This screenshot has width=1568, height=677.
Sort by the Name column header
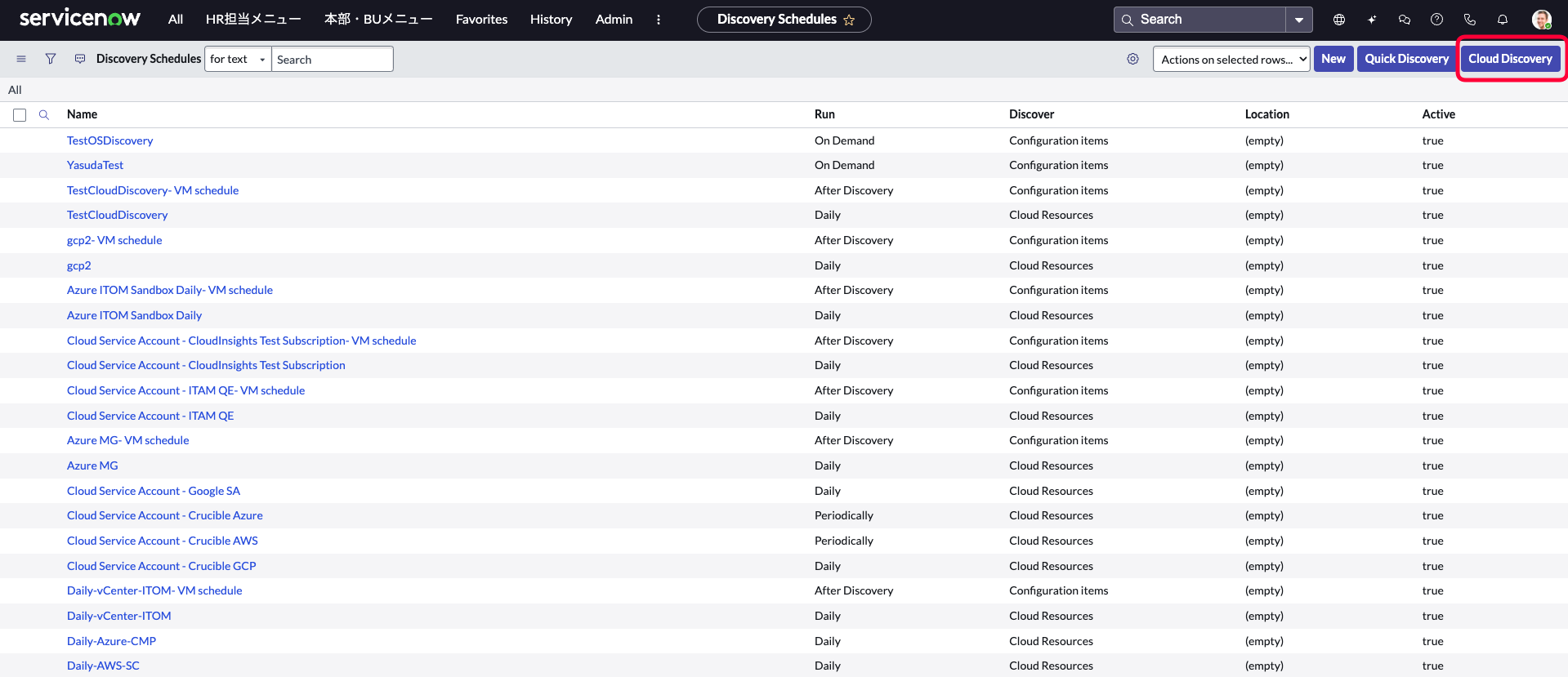(x=82, y=114)
